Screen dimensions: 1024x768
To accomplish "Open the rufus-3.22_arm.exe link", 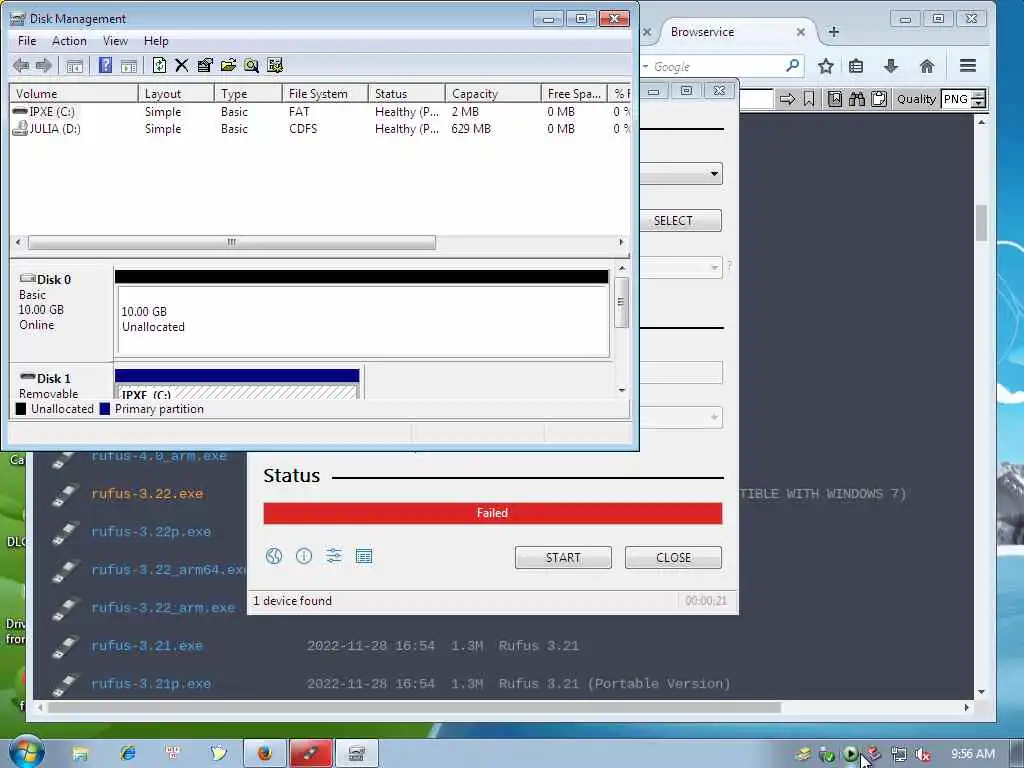I will click(163, 608).
